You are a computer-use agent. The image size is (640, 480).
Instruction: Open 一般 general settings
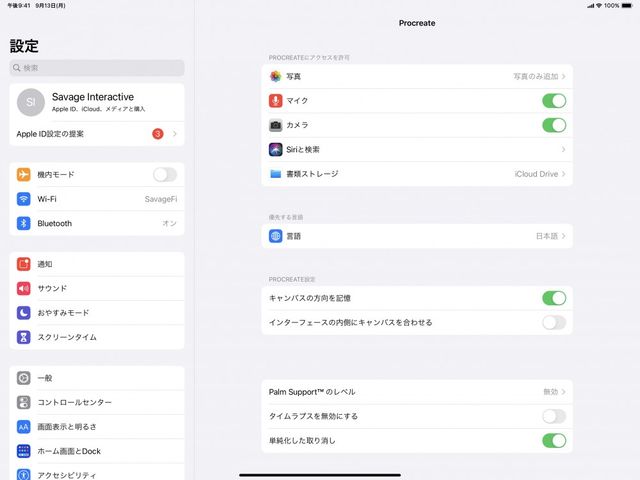click(97, 378)
